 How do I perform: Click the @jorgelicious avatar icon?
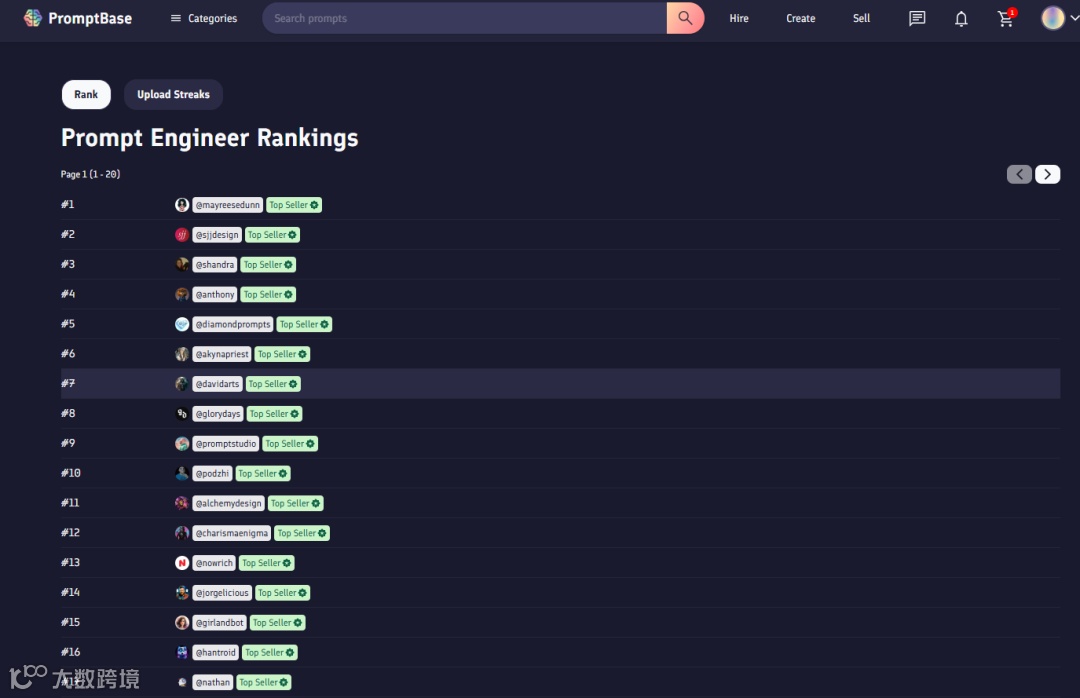(182, 593)
